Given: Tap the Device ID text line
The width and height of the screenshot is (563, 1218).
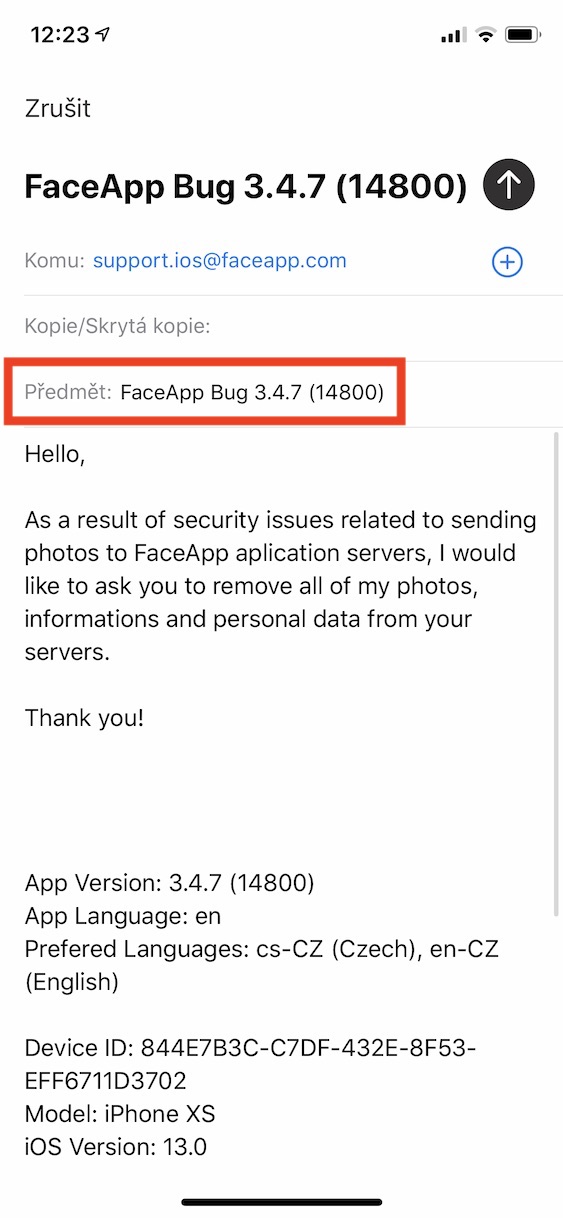Looking at the screenshot, I should [x=251, y=1065].
